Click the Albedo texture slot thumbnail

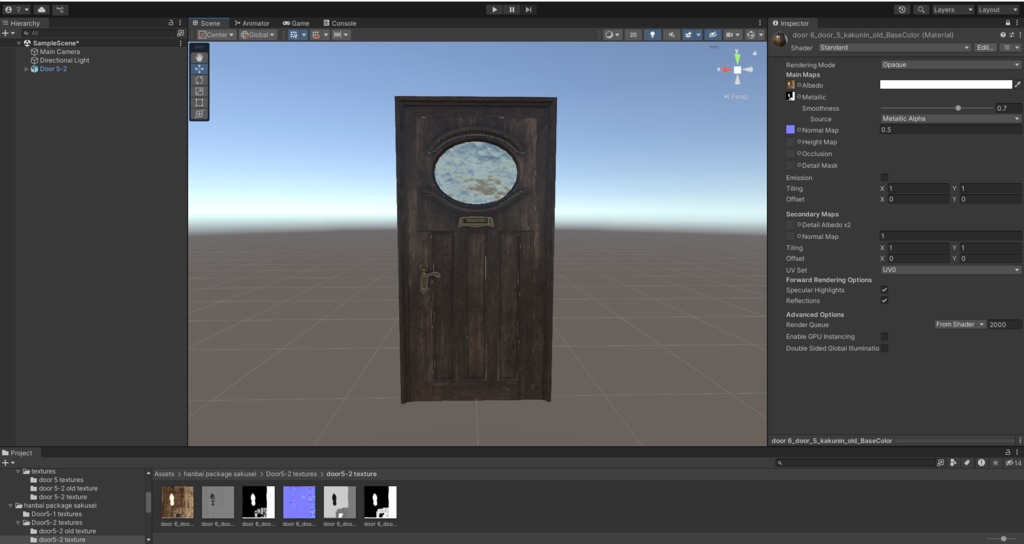(x=790, y=85)
